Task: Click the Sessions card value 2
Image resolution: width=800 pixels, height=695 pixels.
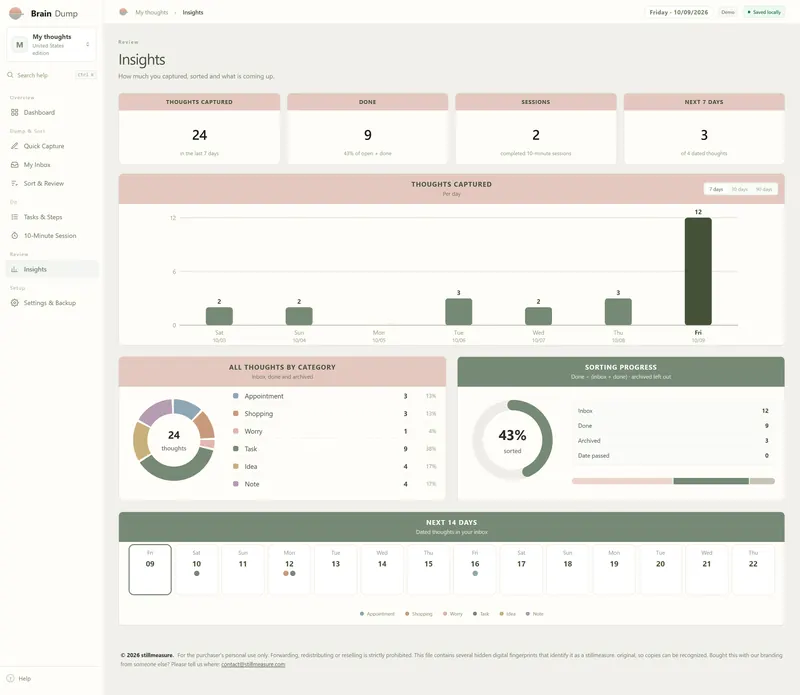Action: [536, 135]
